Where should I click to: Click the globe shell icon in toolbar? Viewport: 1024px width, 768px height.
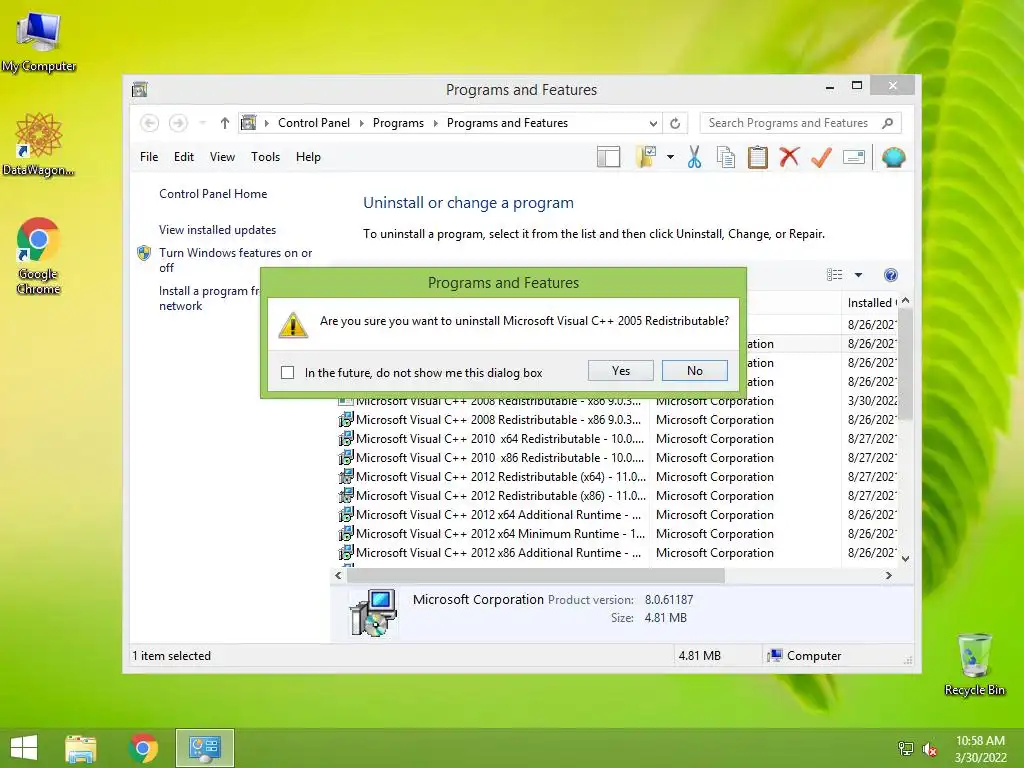[893, 157]
